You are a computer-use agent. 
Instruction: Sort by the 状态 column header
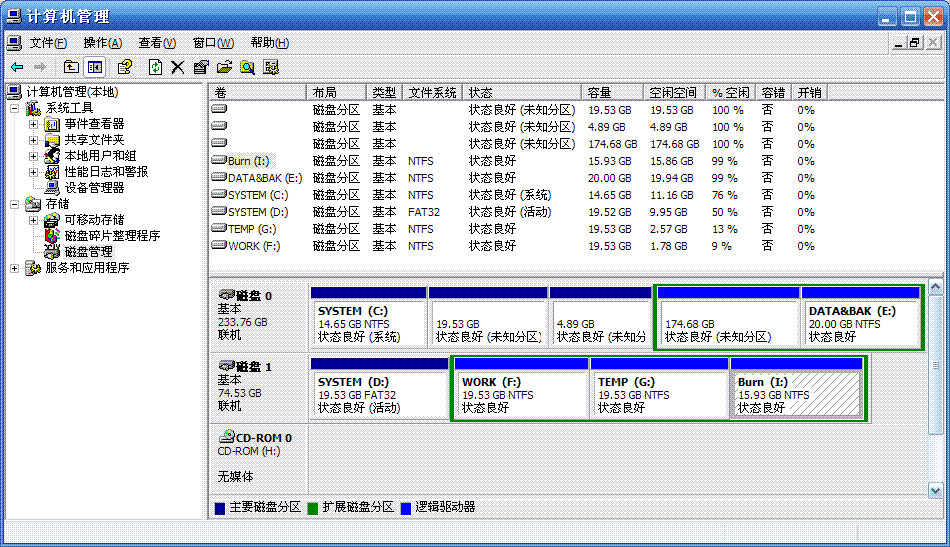pyautogui.click(x=522, y=93)
